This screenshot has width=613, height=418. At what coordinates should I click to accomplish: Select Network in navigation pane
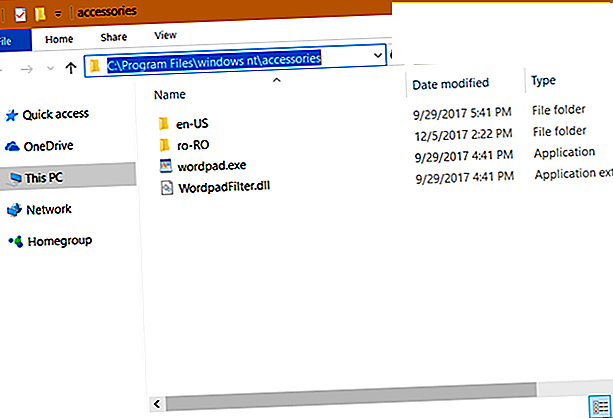(x=49, y=210)
